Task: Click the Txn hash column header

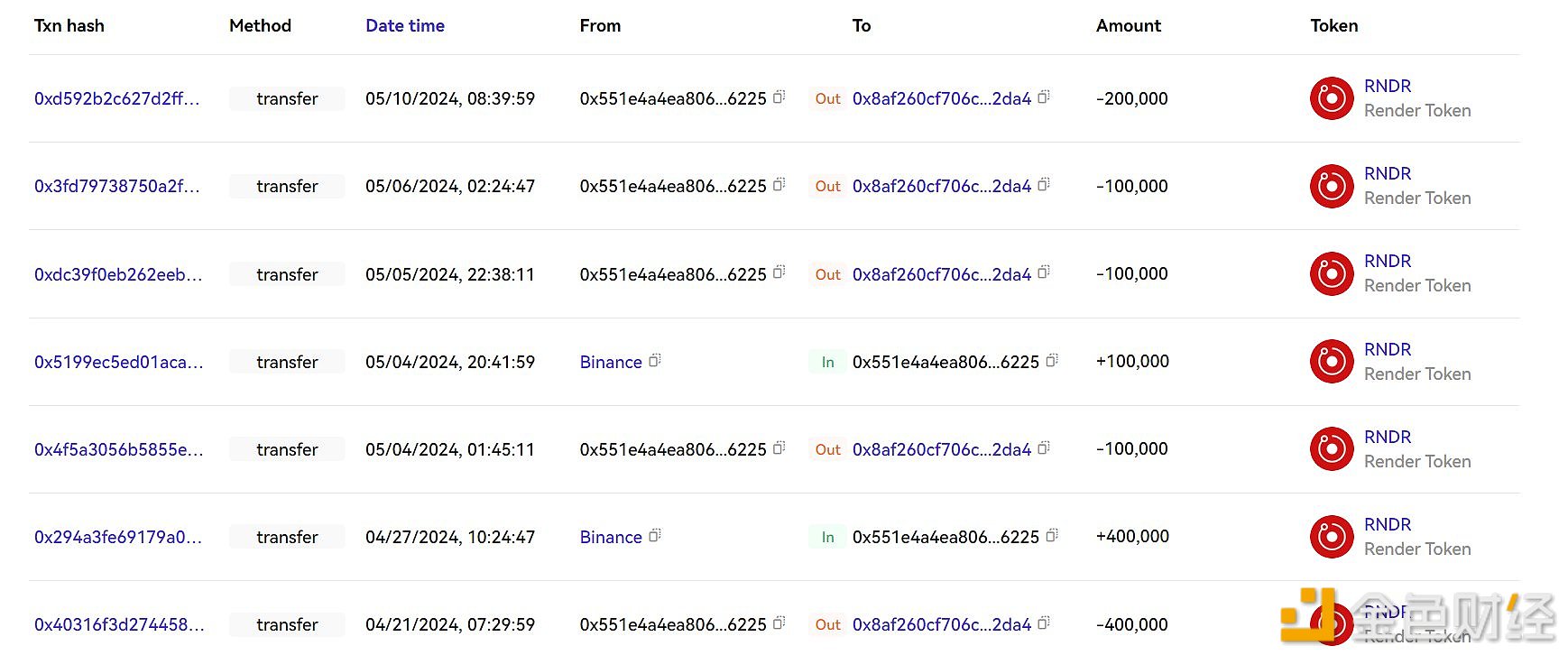Action: pos(69,26)
